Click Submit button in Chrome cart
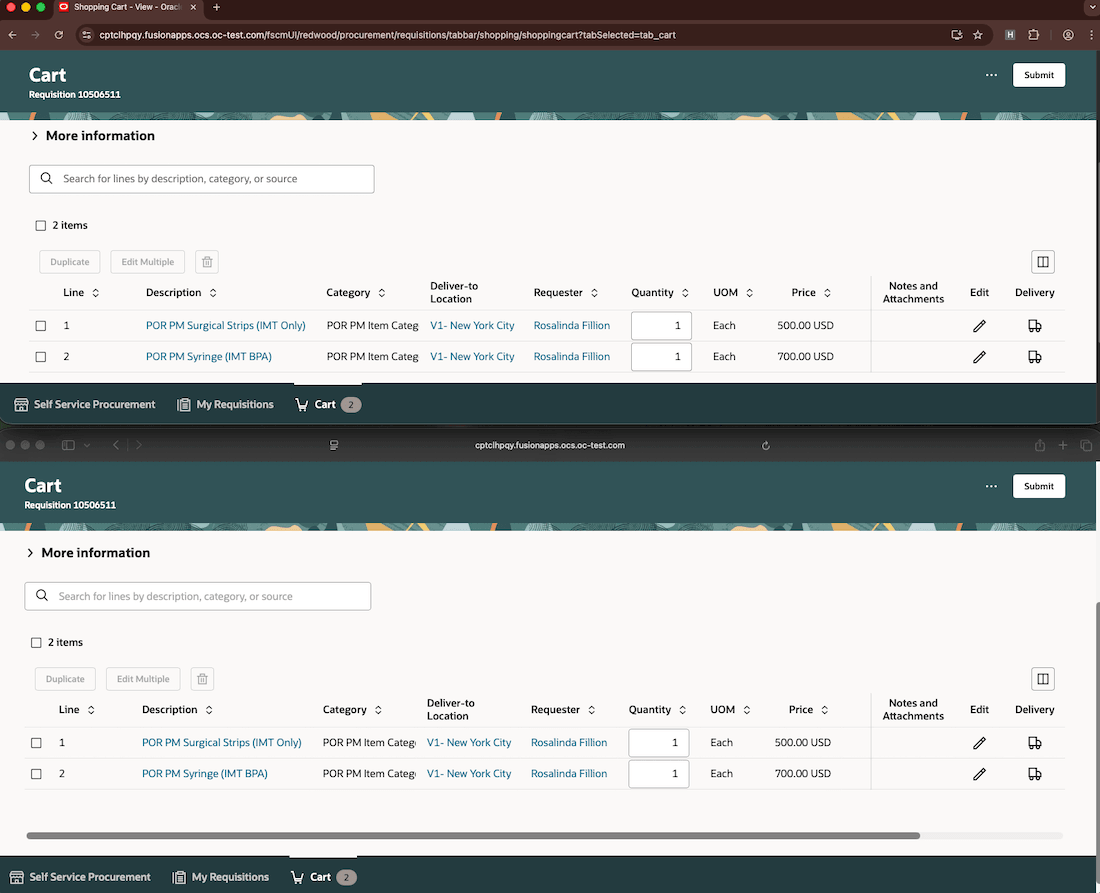The height and width of the screenshot is (893, 1100). coord(1038,75)
